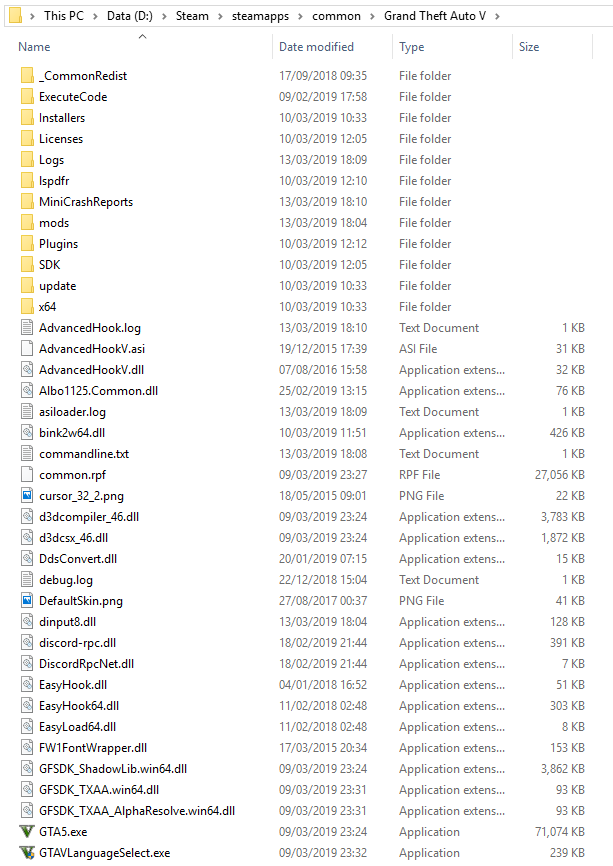
Task: Select the DefaultSkin.png image icon
Action: point(27,600)
